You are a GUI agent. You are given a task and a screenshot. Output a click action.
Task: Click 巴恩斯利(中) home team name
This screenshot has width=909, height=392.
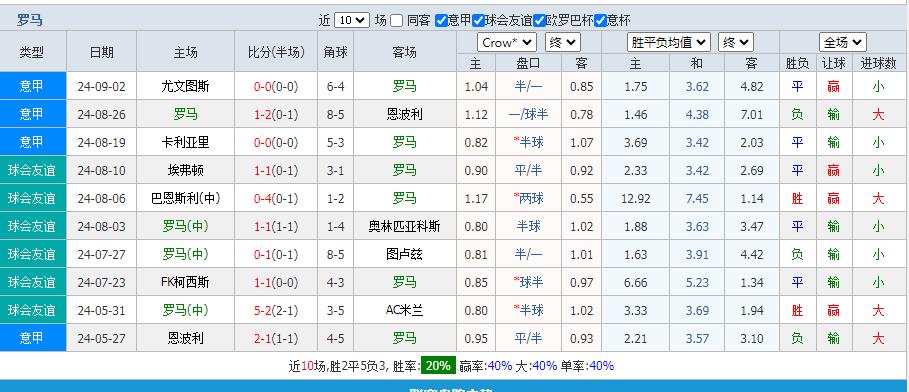[x=186, y=198]
